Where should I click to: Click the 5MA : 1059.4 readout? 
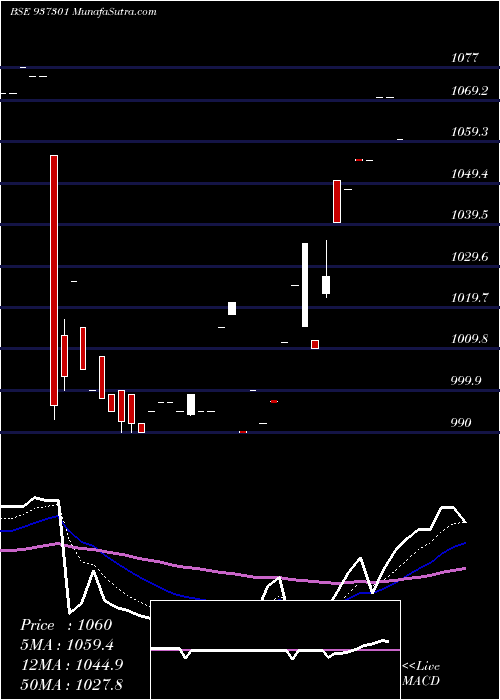point(67,644)
